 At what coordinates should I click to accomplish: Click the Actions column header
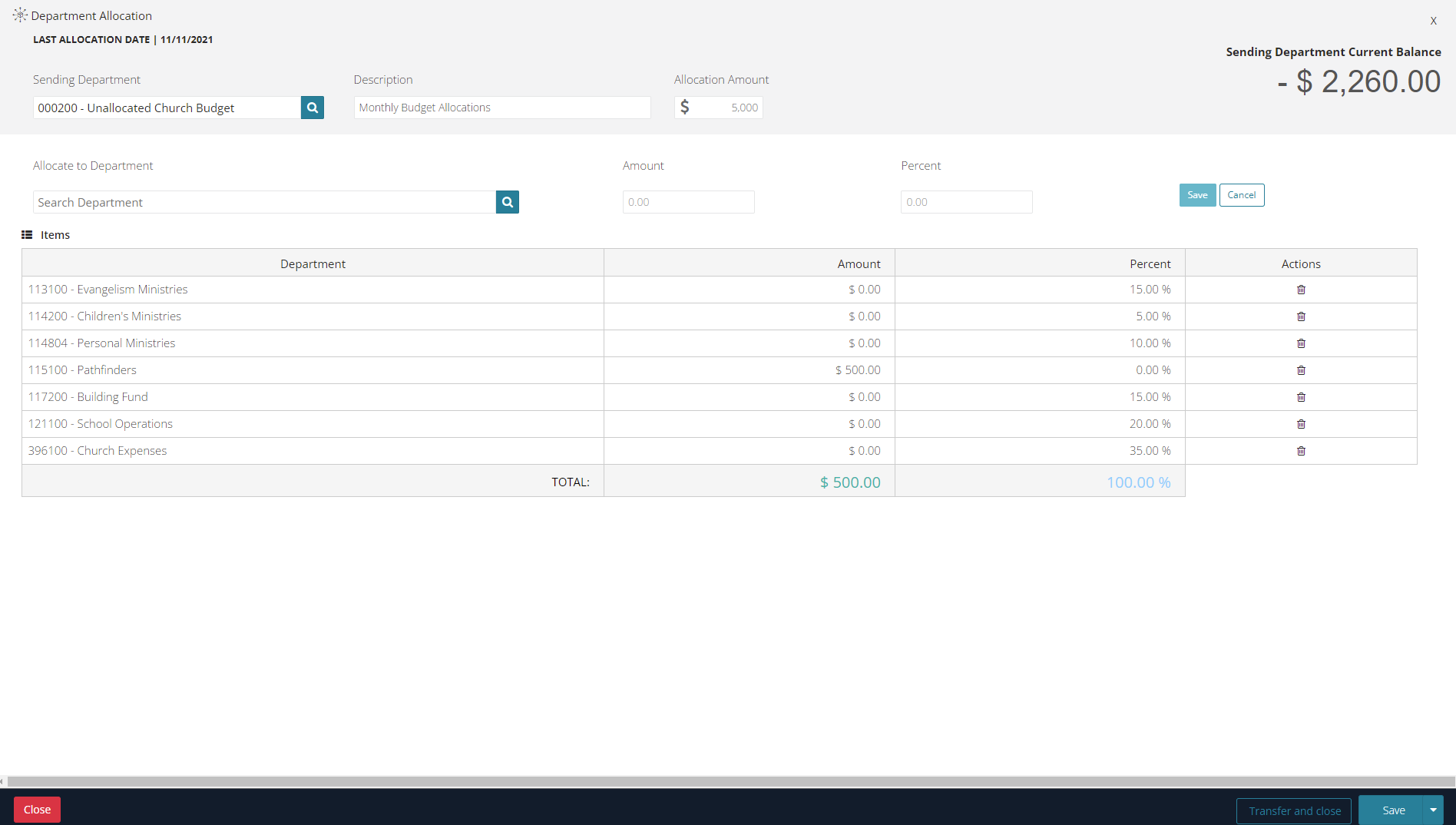pos(1301,263)
